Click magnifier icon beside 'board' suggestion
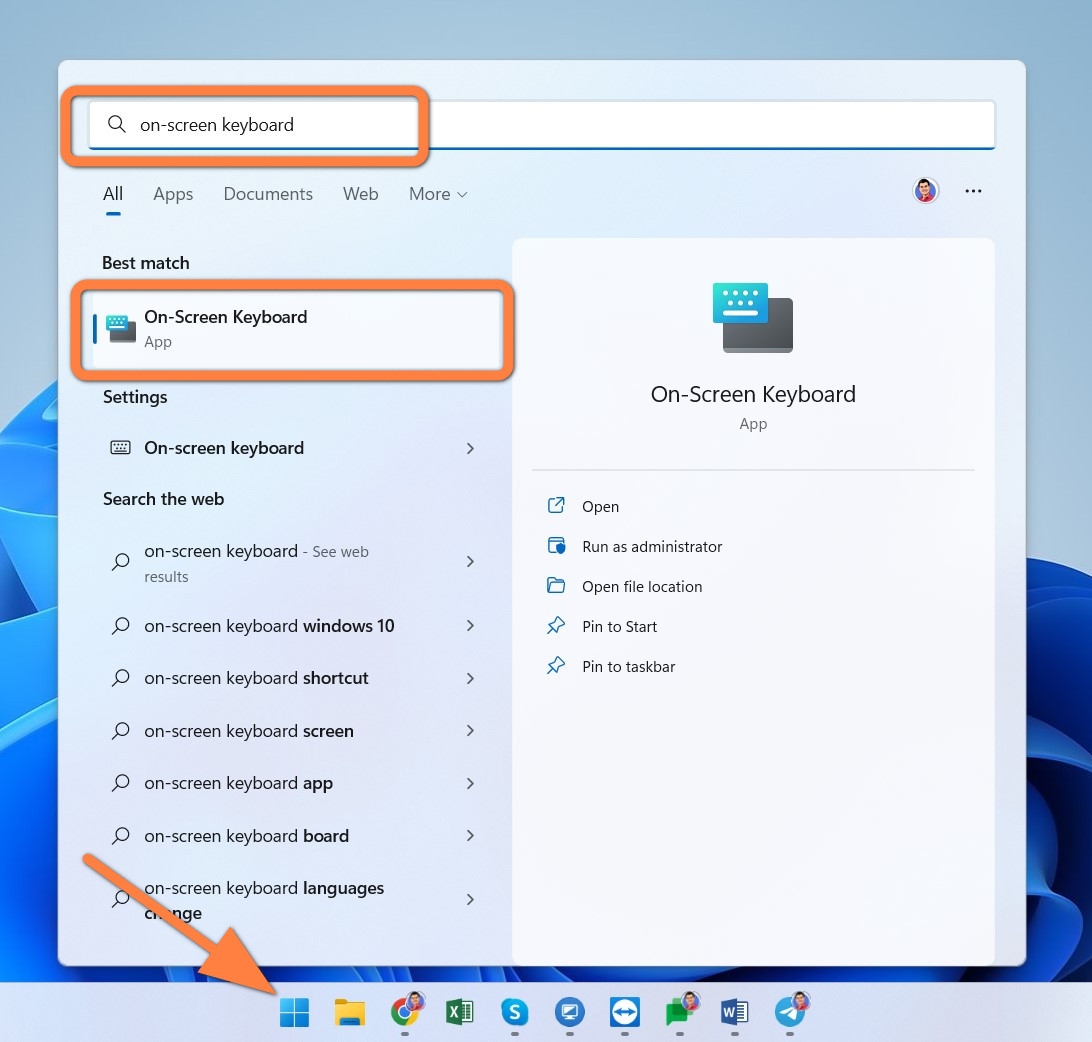The height and width of the screenshot is (1042, 1092). tap(120, 835)
